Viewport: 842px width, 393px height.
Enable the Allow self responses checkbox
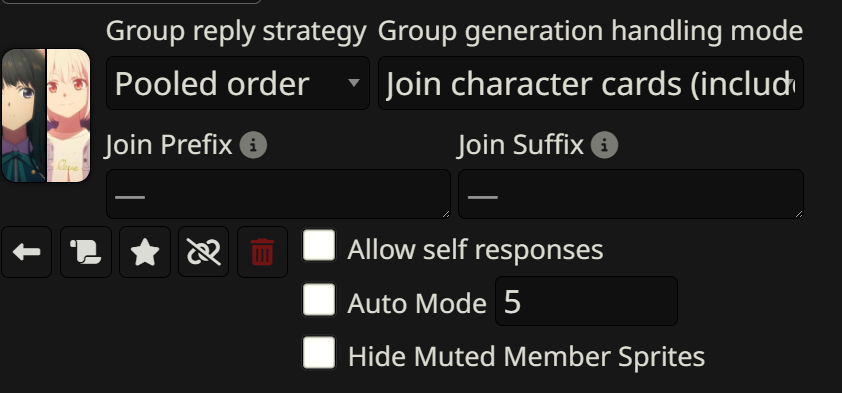[x=319, y=245]
